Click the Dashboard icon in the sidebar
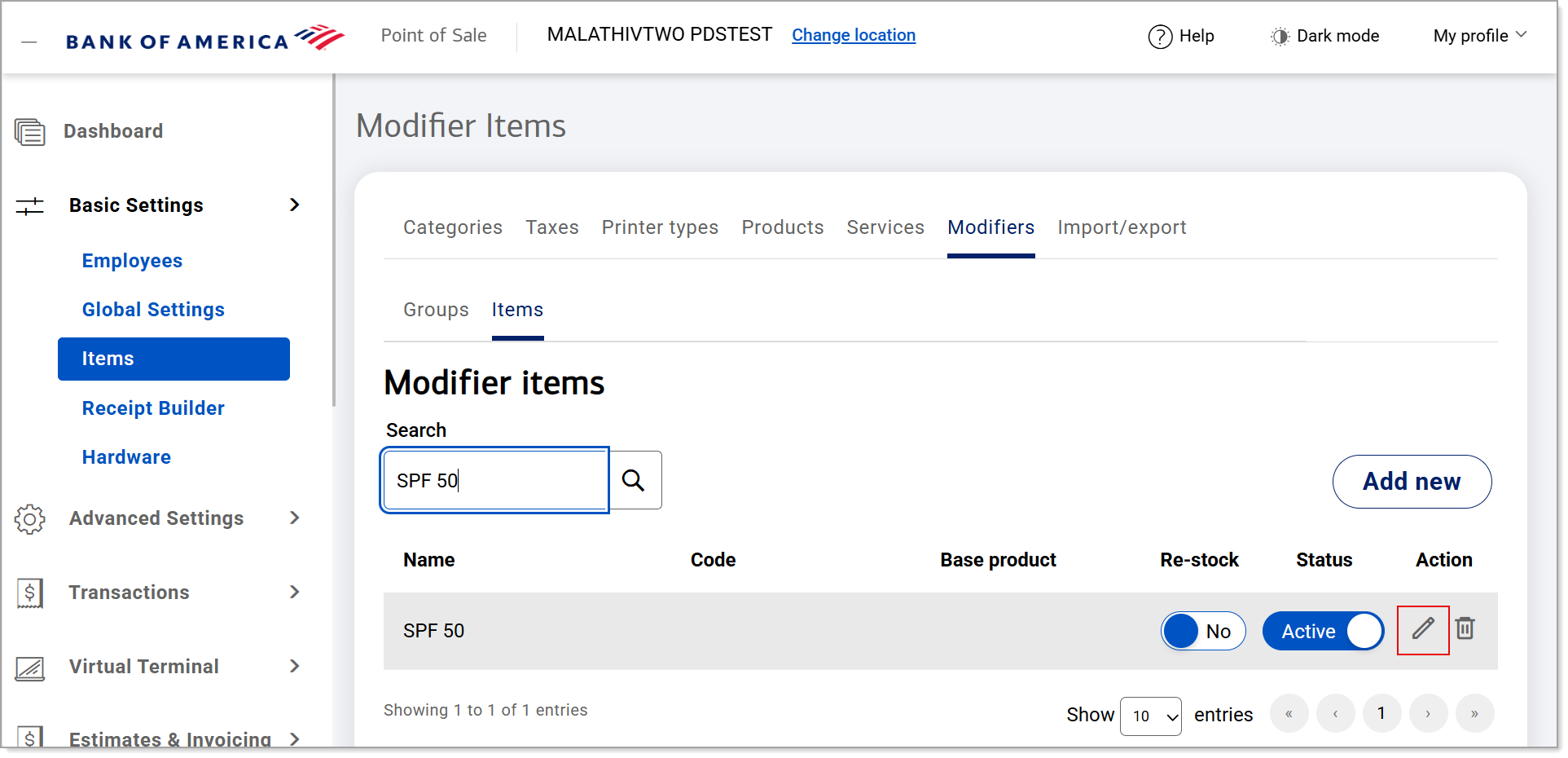1568x758 pixels. pyautogui.click(x=30, y=131)
